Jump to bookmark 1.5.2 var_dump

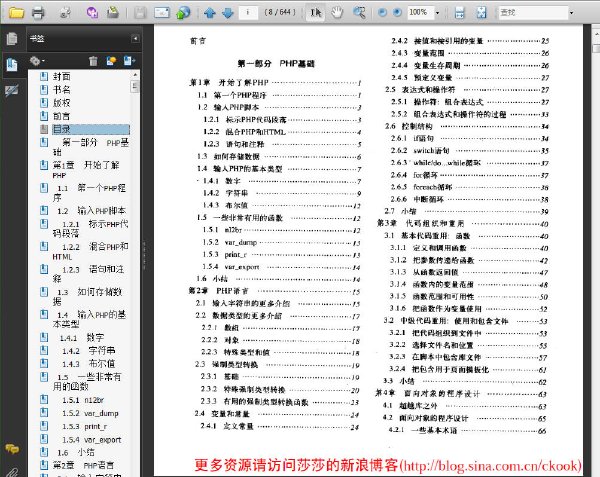point(90,413)
